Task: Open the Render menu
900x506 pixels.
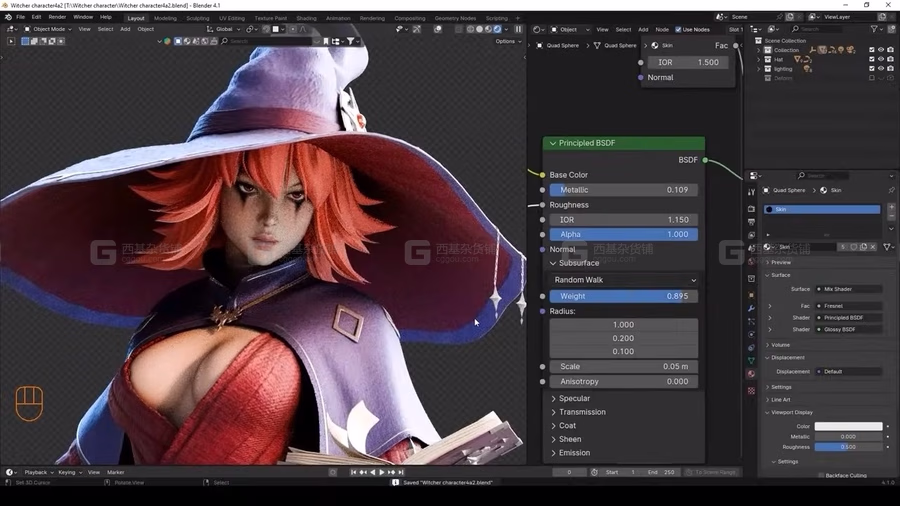Action: (x=57, y=17)
